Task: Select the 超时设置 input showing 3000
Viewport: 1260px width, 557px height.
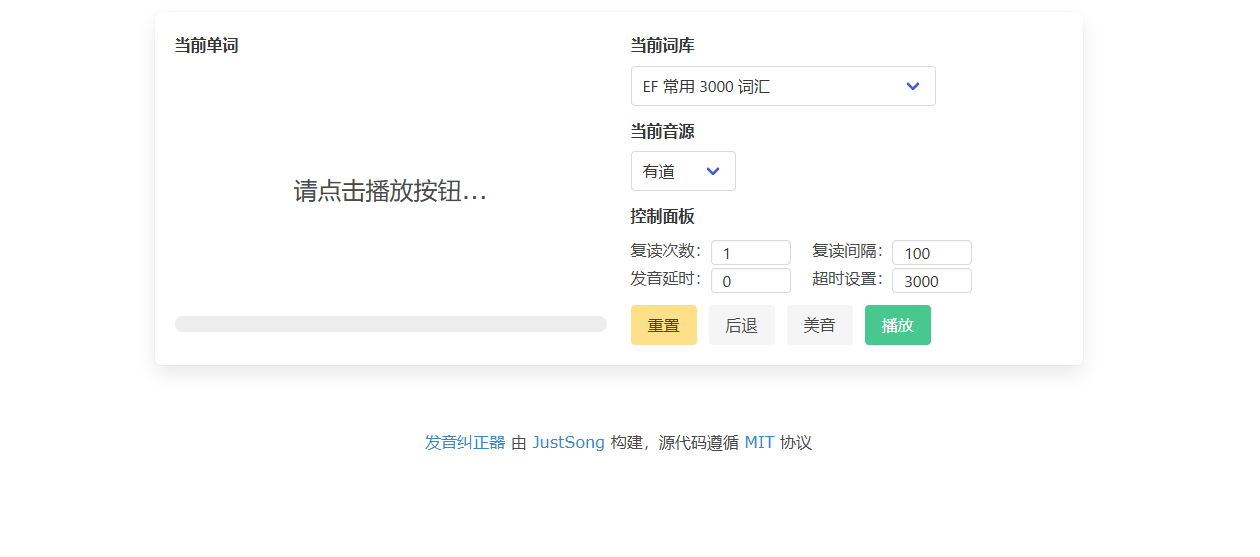Action: click(x=931, y=281)
